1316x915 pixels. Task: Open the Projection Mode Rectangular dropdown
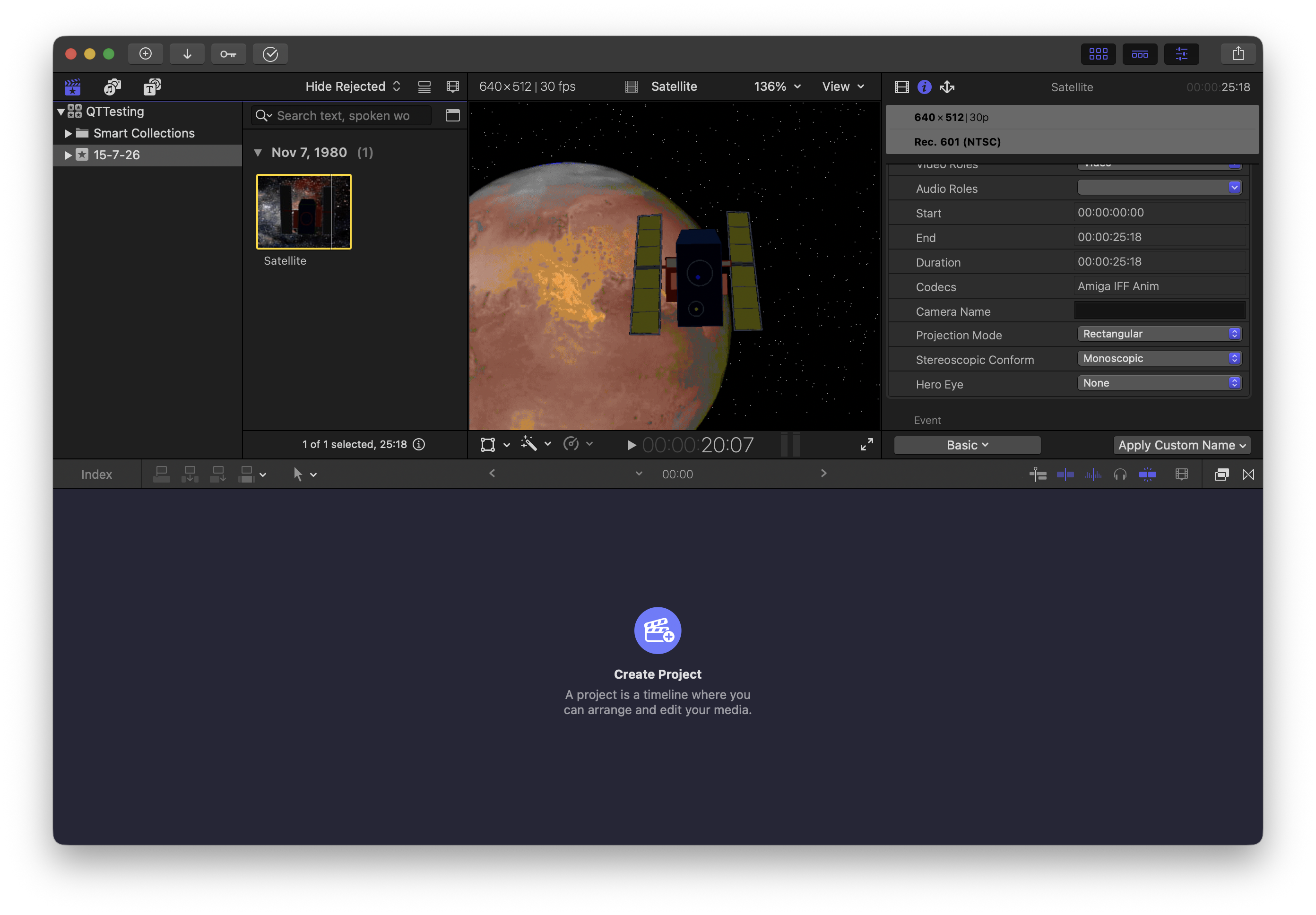point(1159,334)
